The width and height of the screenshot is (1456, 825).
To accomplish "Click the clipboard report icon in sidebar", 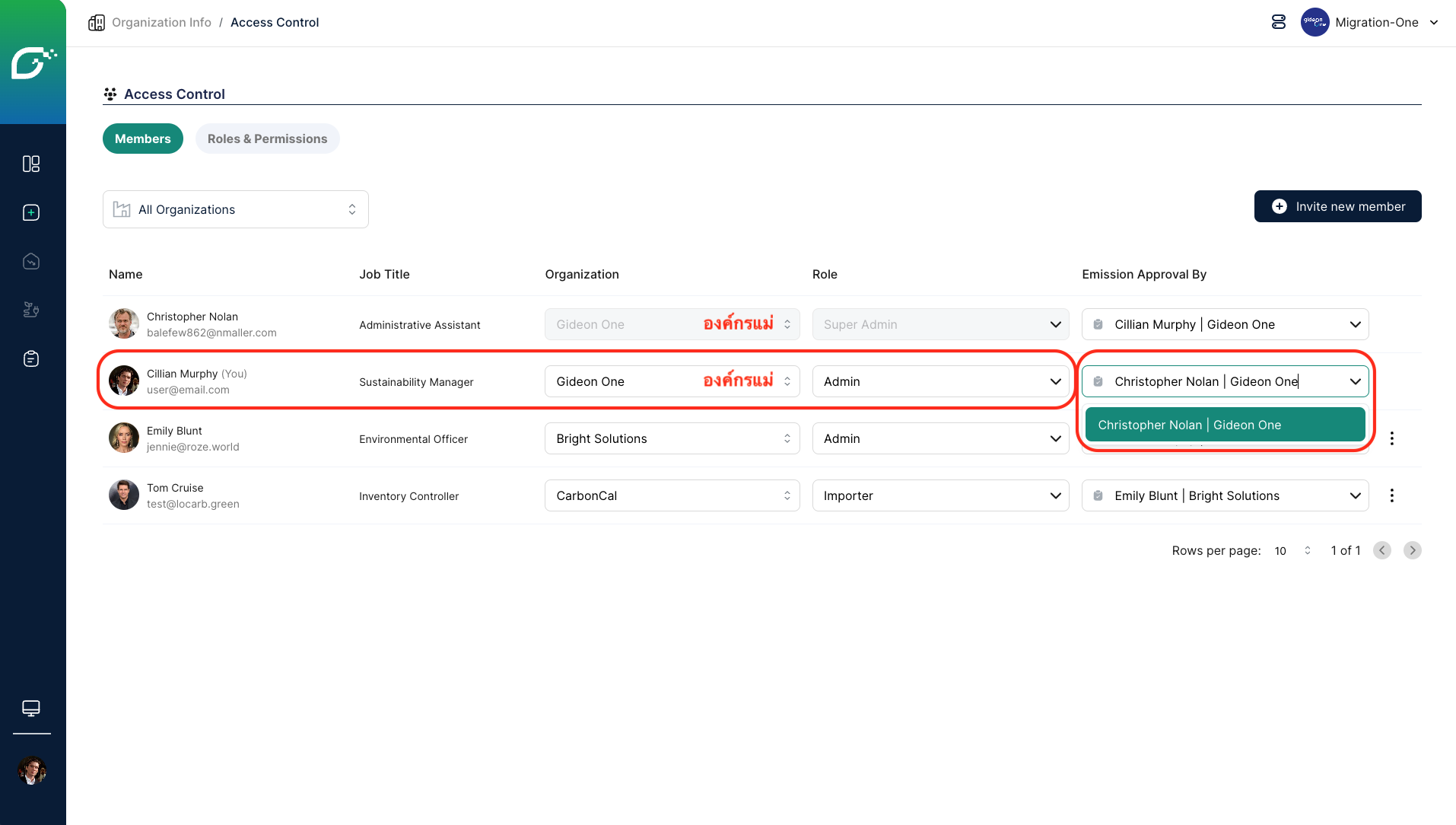I will (31, 358).
